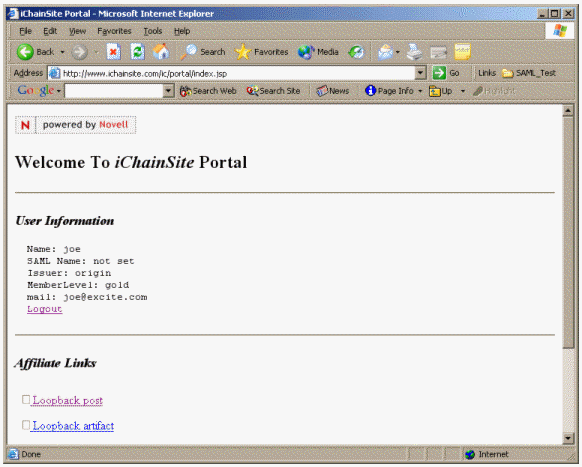
Task: Click the Links toolbar label
Action: [487, 73]
